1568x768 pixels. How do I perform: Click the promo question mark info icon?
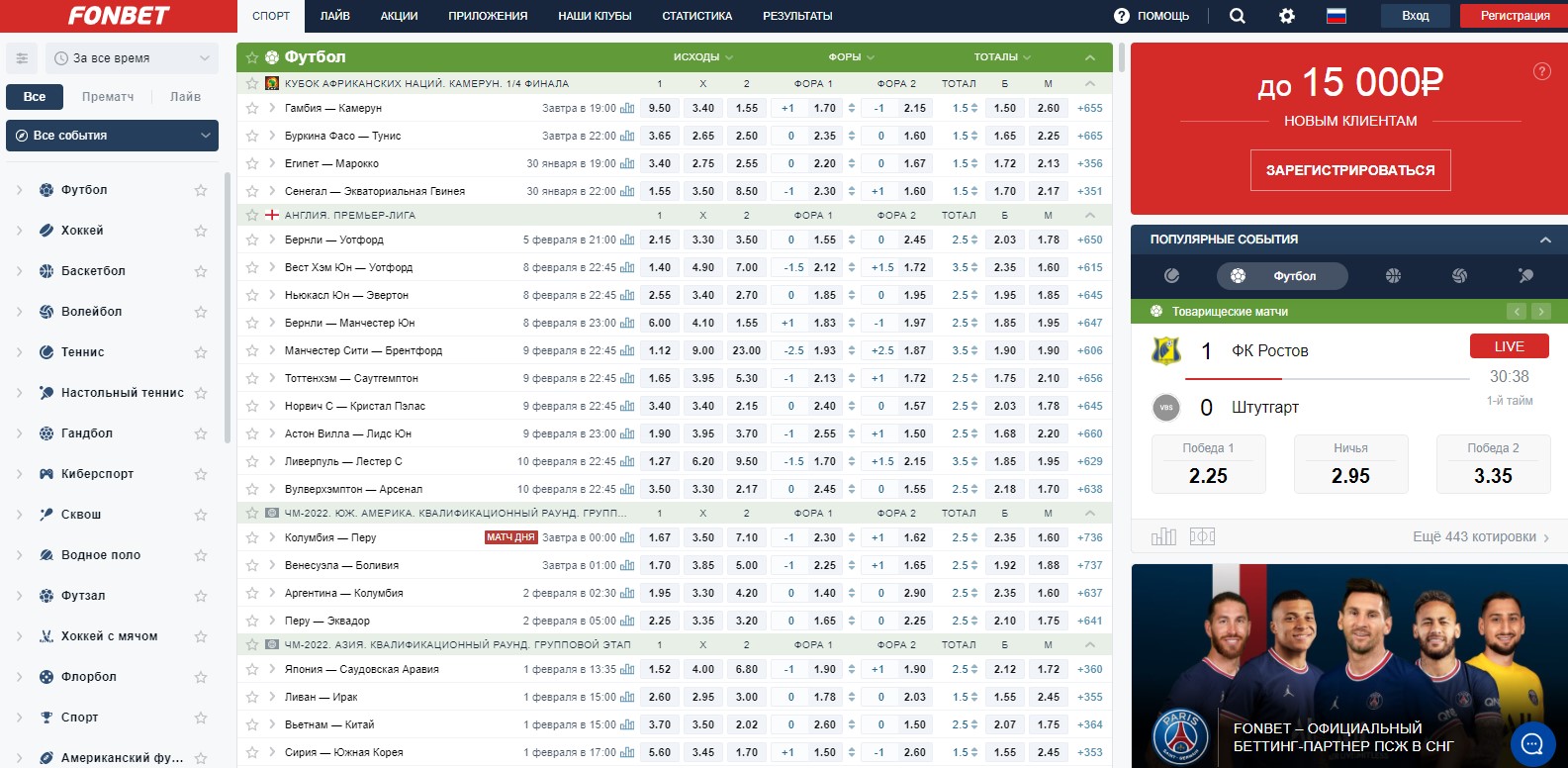coord(1541,71)
